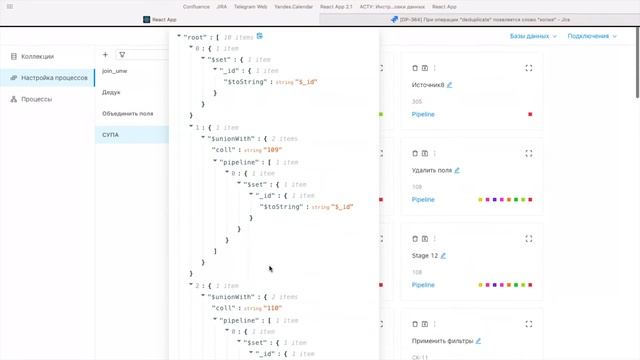
Task: Open more options on the Stage 12 card
Action: coord(435,239)
